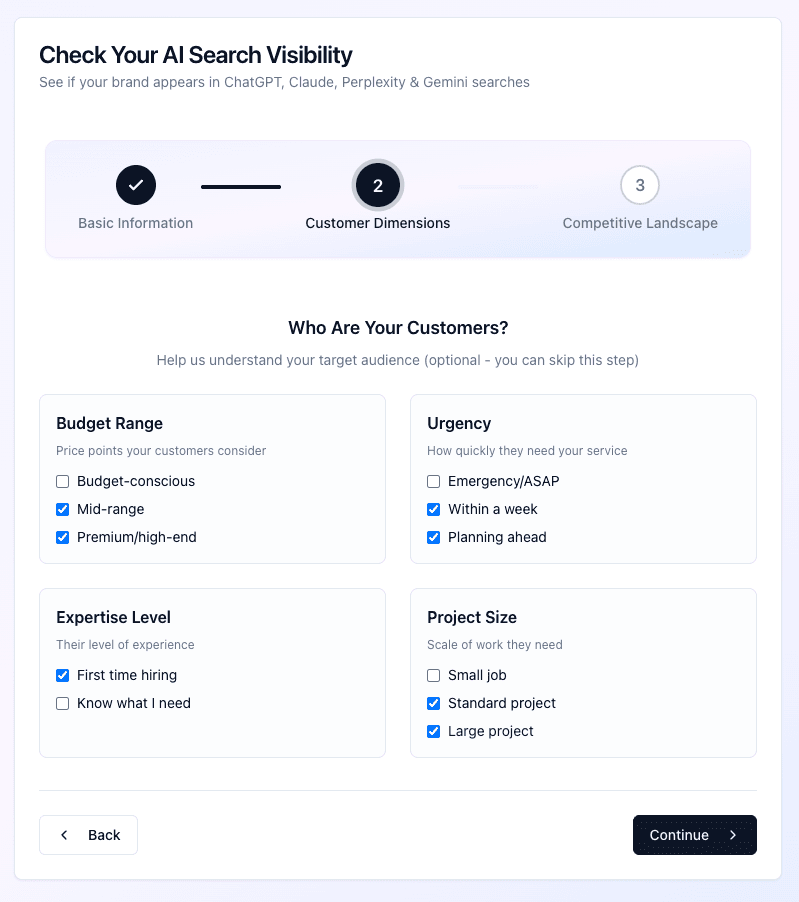Click the right arrow icon on Continue button

click(x=732, y=835)
